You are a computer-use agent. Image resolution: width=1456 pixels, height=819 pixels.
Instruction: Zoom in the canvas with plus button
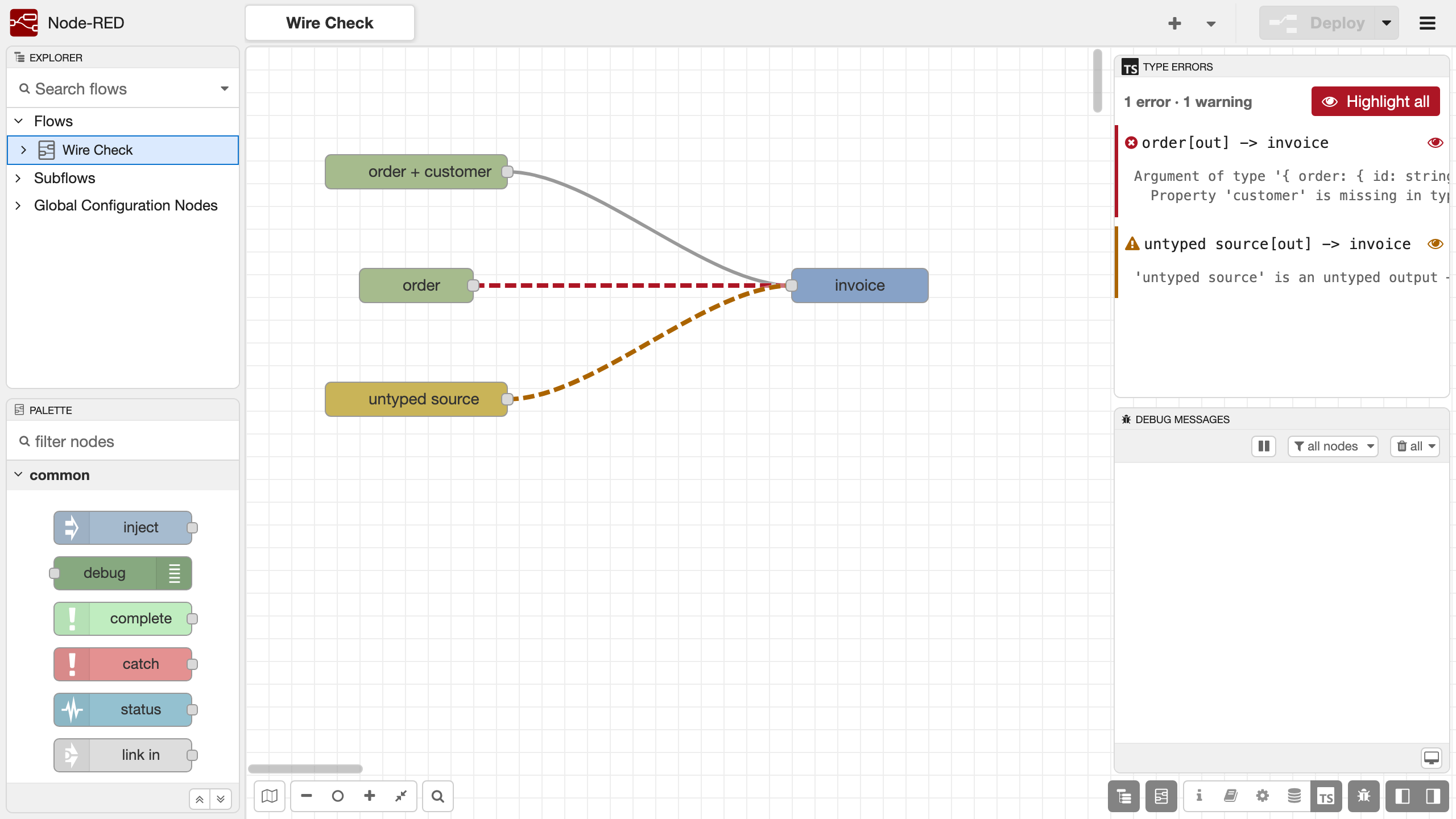[370, 796]
